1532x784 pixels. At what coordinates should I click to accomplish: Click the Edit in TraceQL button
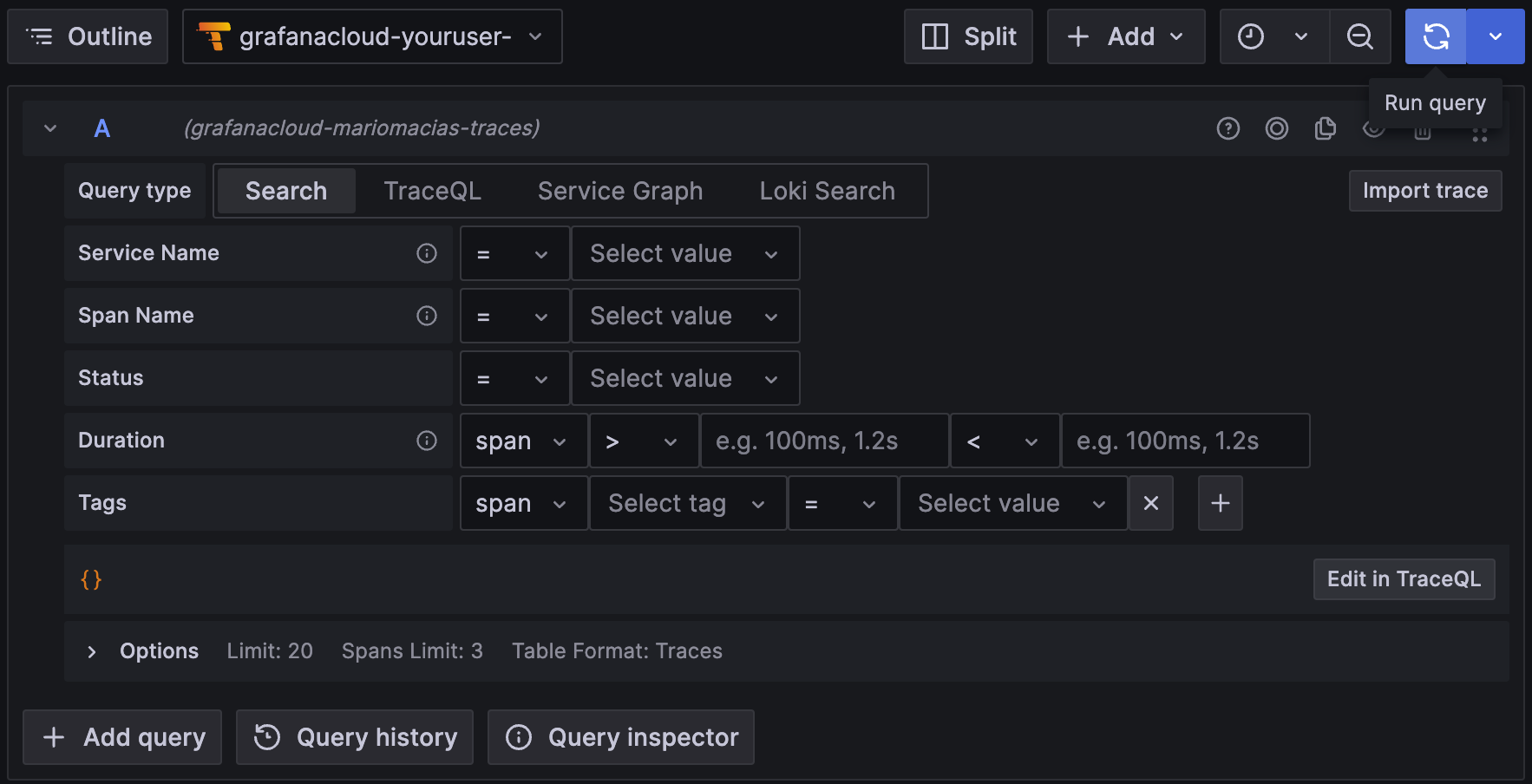tap(1404, 579)
